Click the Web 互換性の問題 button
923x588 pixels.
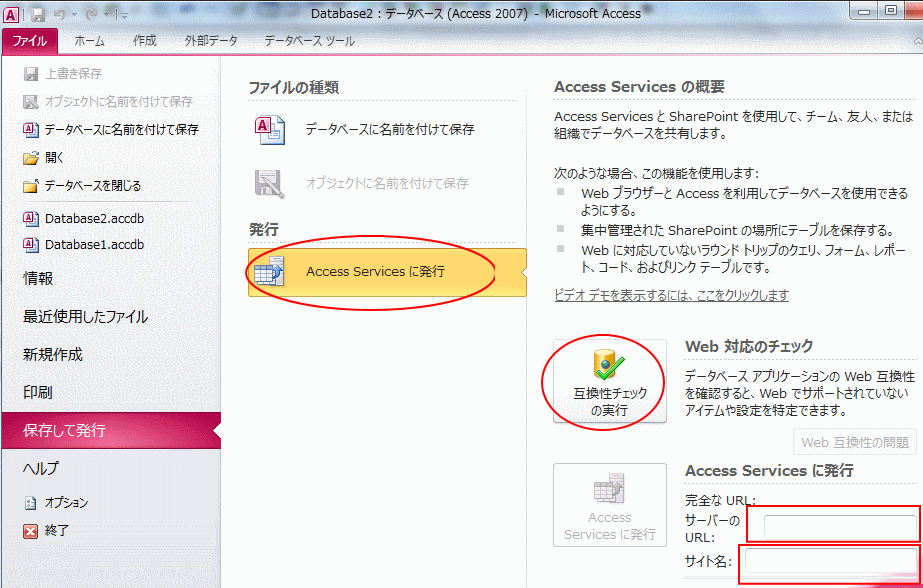[x=855, y=442]
